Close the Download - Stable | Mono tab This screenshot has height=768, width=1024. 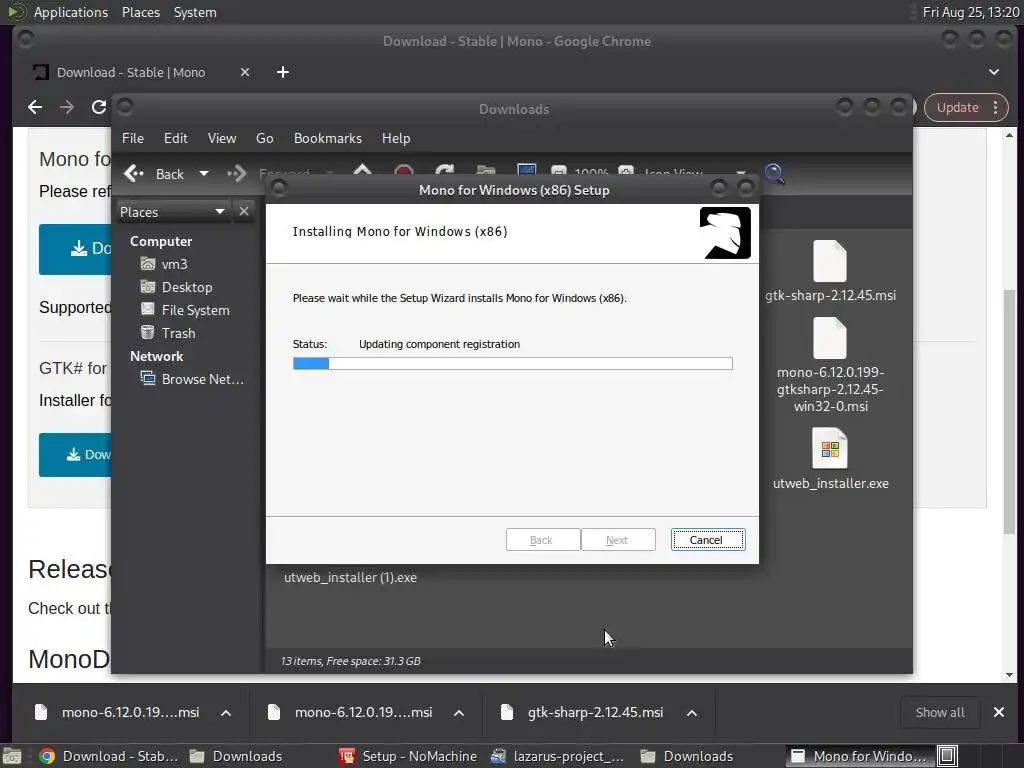point(245,72)
